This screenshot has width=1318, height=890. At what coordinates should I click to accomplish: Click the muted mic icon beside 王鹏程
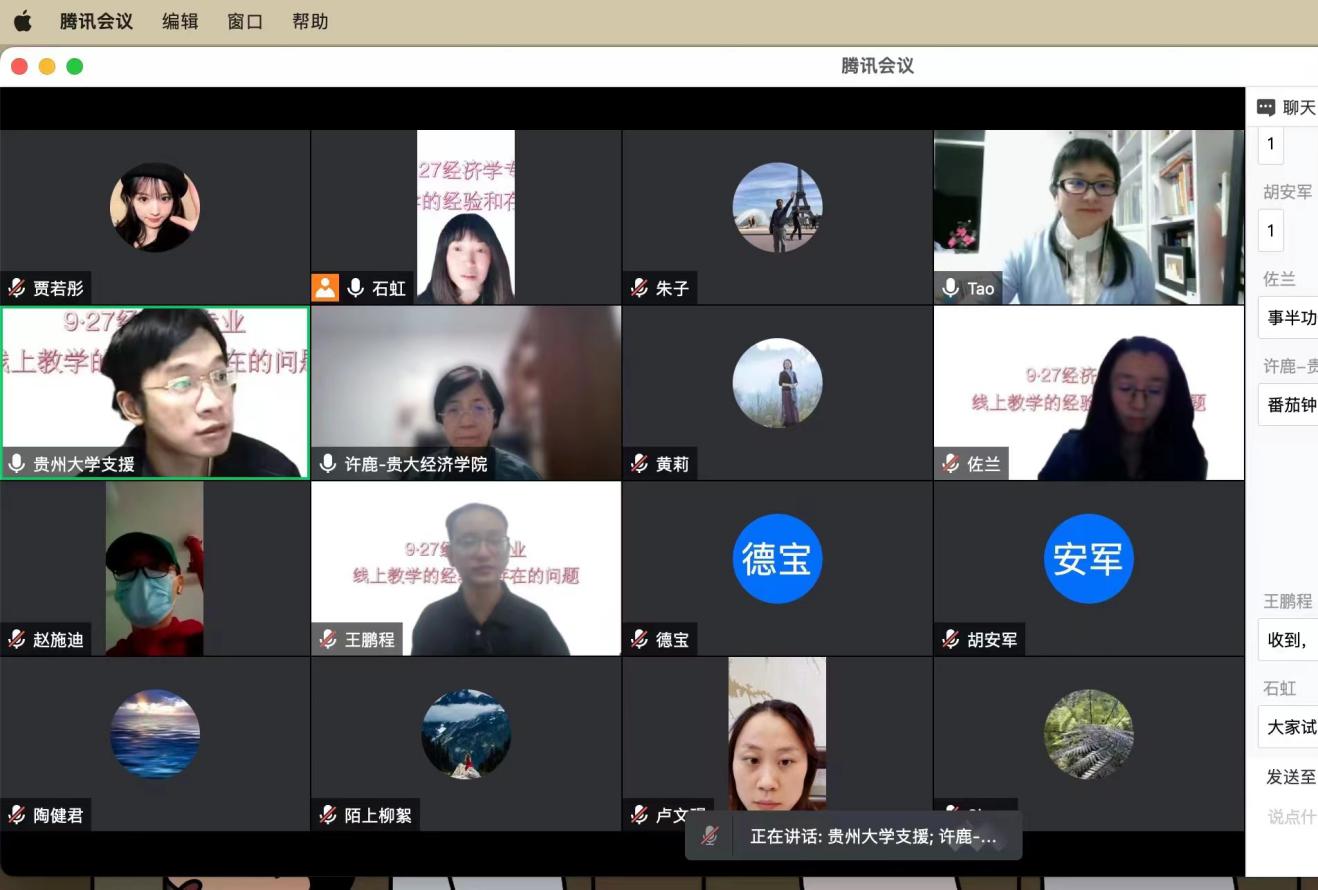pos(328,639)
